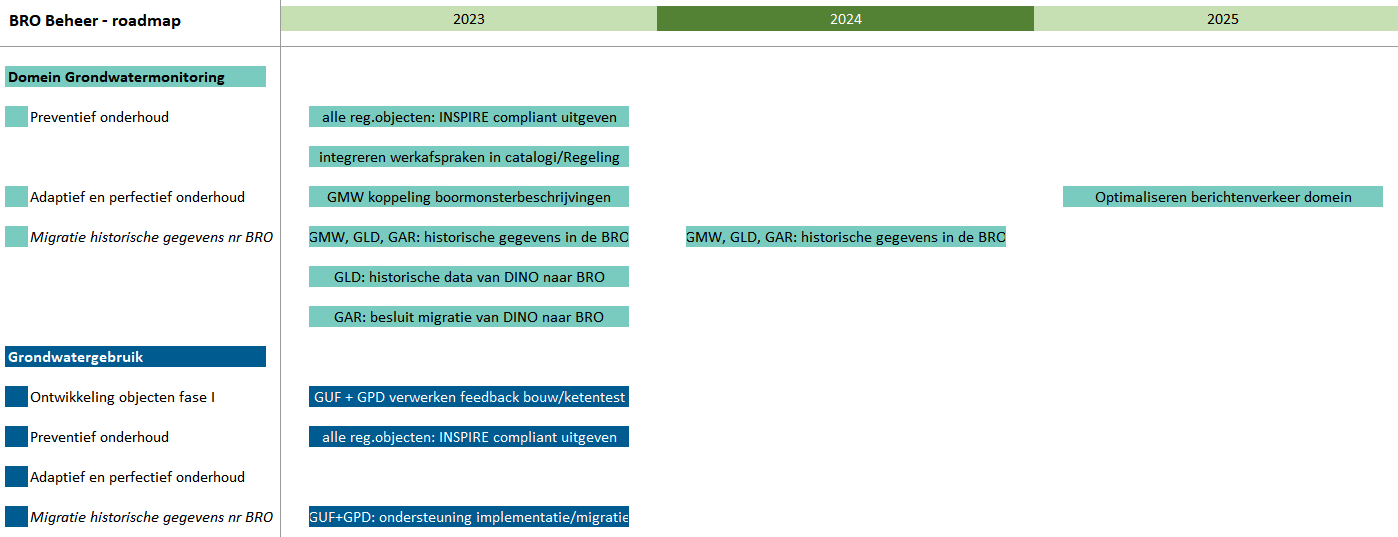The width and height of the screenshot is (1398, 537).
Task: Click GUF+GPD: ondersteuning implementatie/migratie bar
Action: tap(469, 517)
